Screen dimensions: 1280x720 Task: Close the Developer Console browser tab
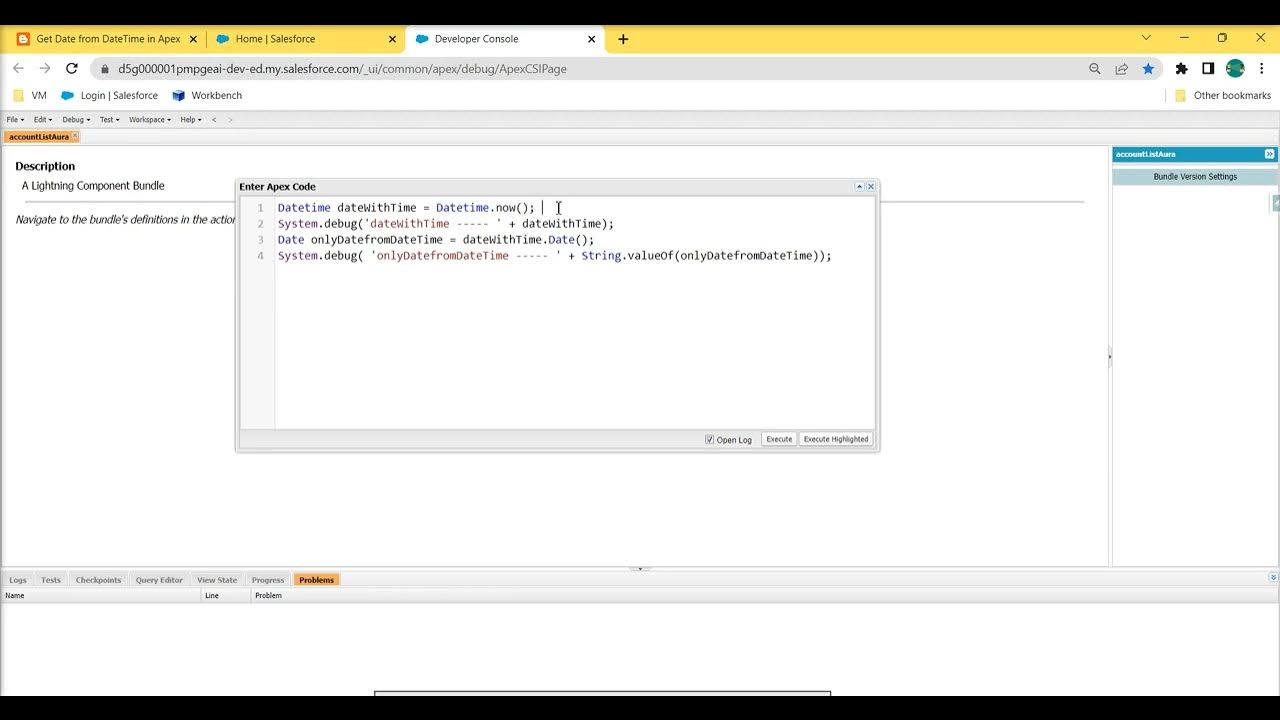tap(592, 39)
